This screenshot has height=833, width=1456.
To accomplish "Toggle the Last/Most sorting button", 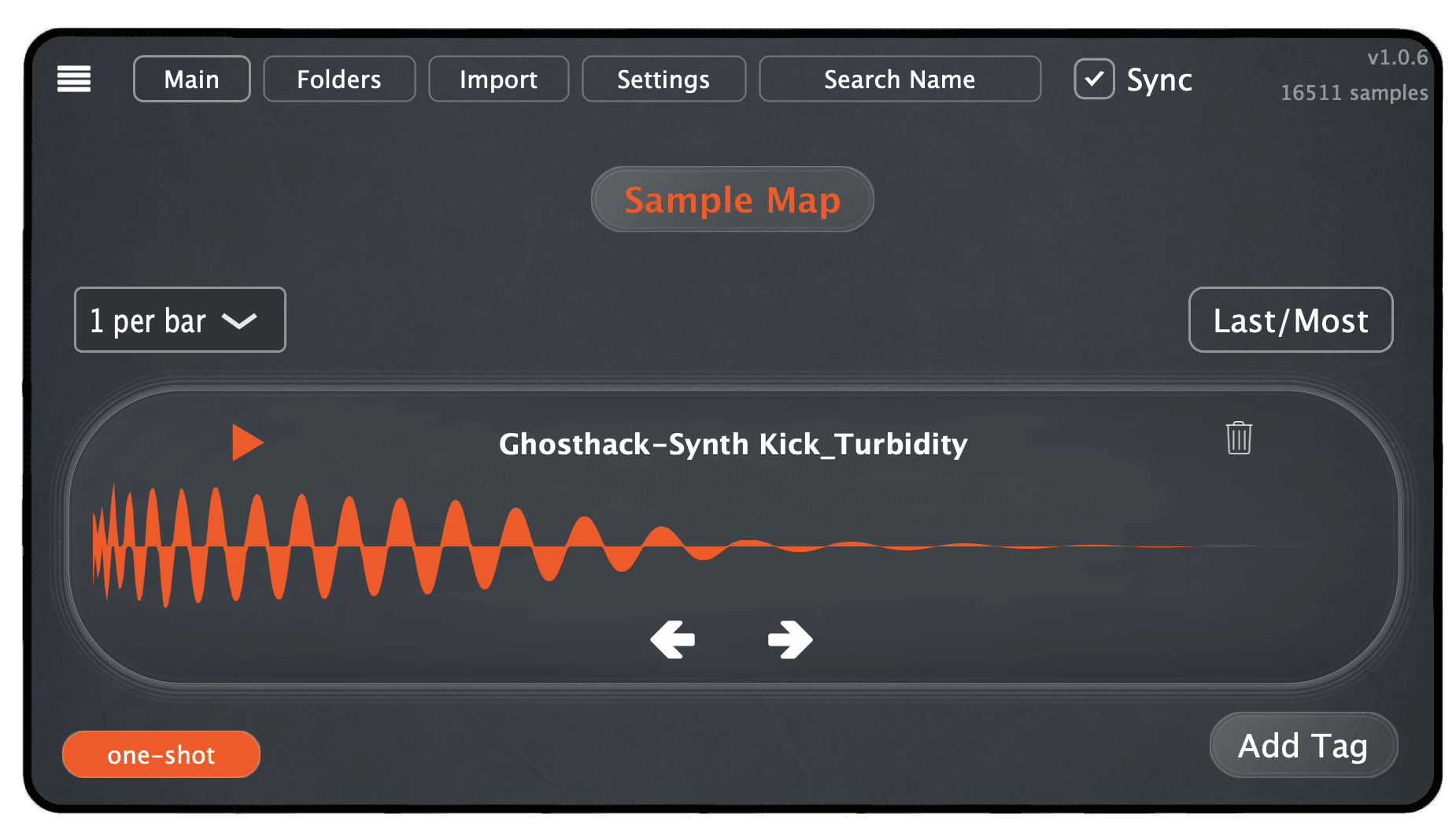I will coord(1290,320).
